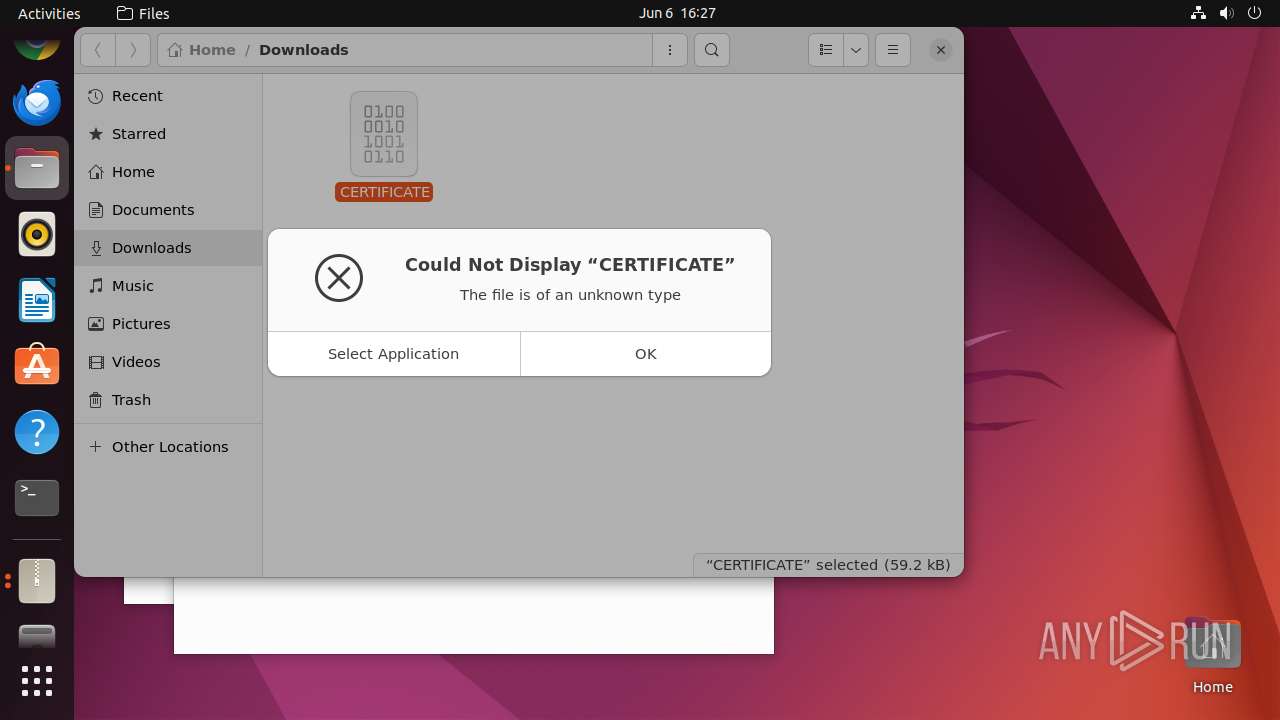This screenshot has height=720, width=1280.
Task: Click the CERTIFICATE file name label
Action: pos(384,192)
